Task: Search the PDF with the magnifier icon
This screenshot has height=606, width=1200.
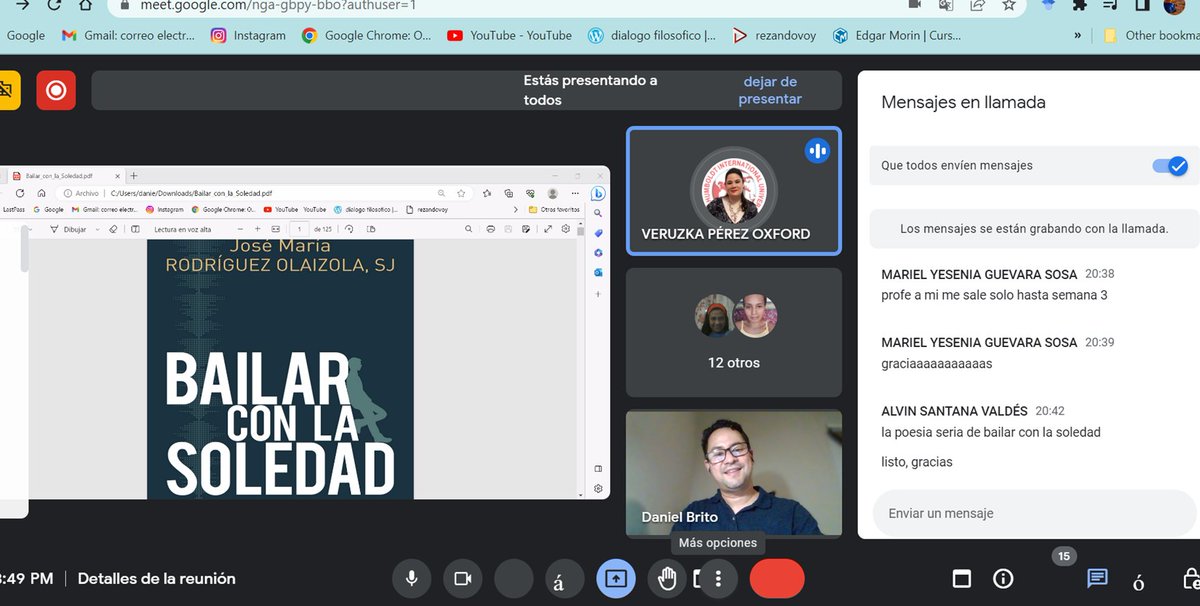Action: (468, 229)
